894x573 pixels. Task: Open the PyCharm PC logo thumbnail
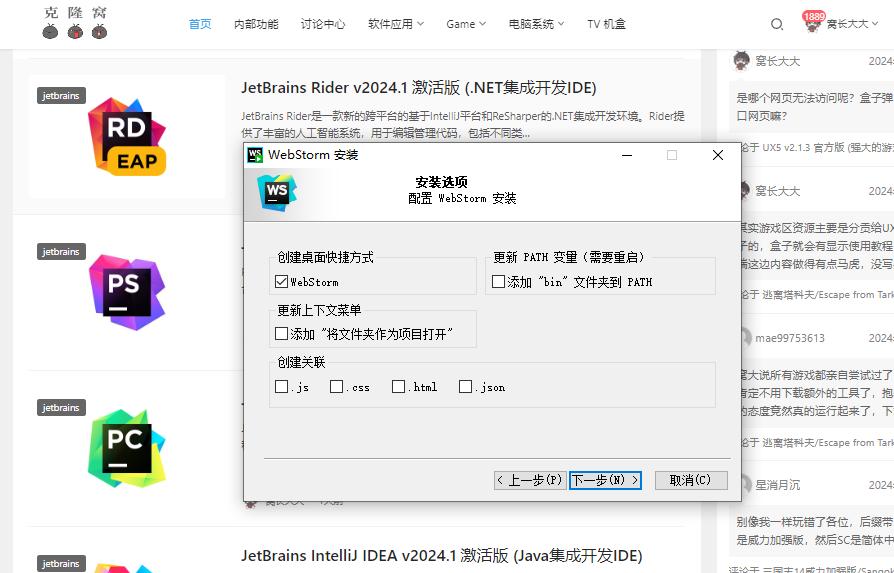coord(127,449)
